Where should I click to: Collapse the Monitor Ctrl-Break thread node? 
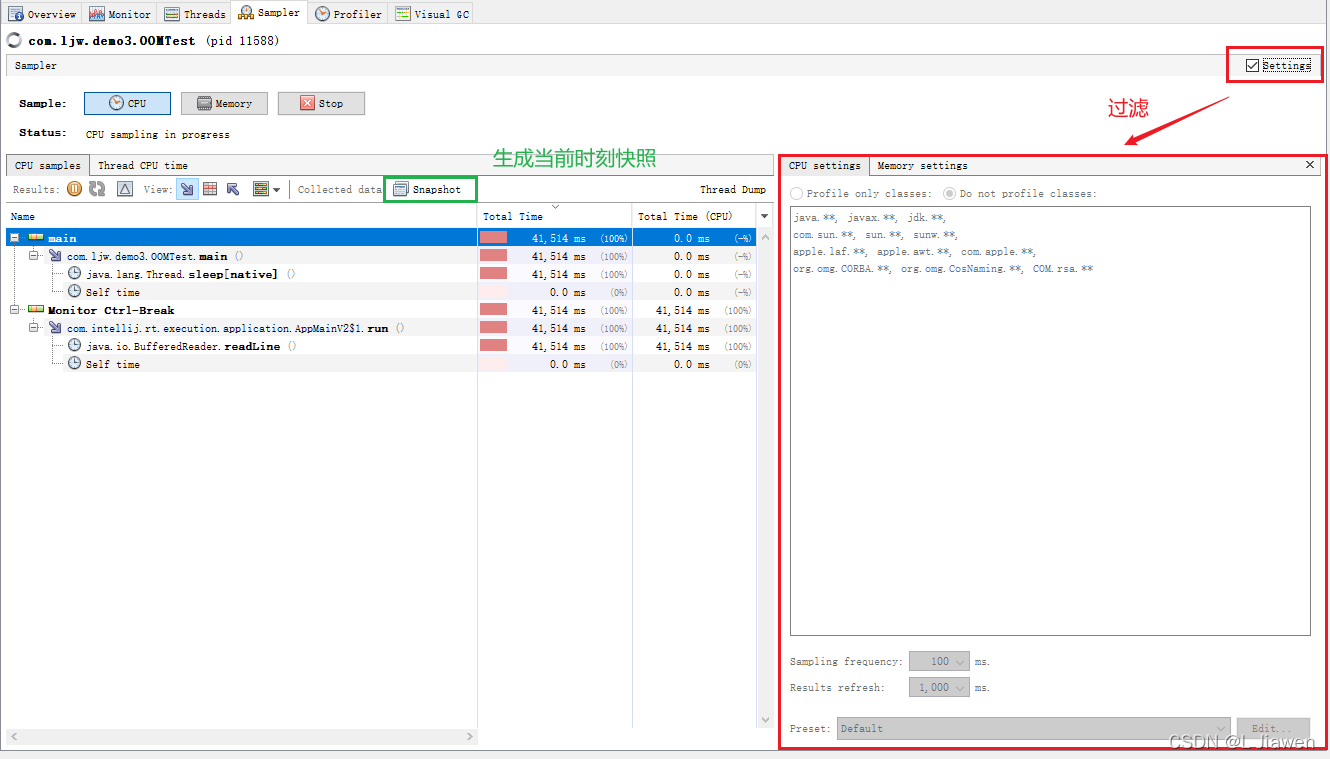(15, 310)
